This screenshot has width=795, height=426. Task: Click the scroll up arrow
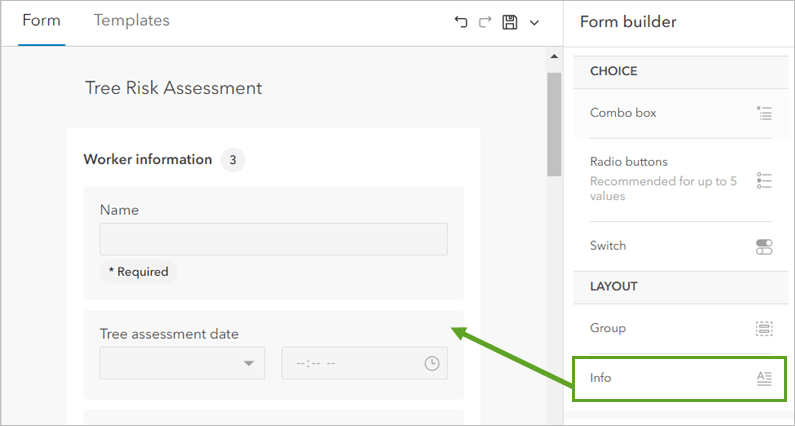click(x=554, y=56)
